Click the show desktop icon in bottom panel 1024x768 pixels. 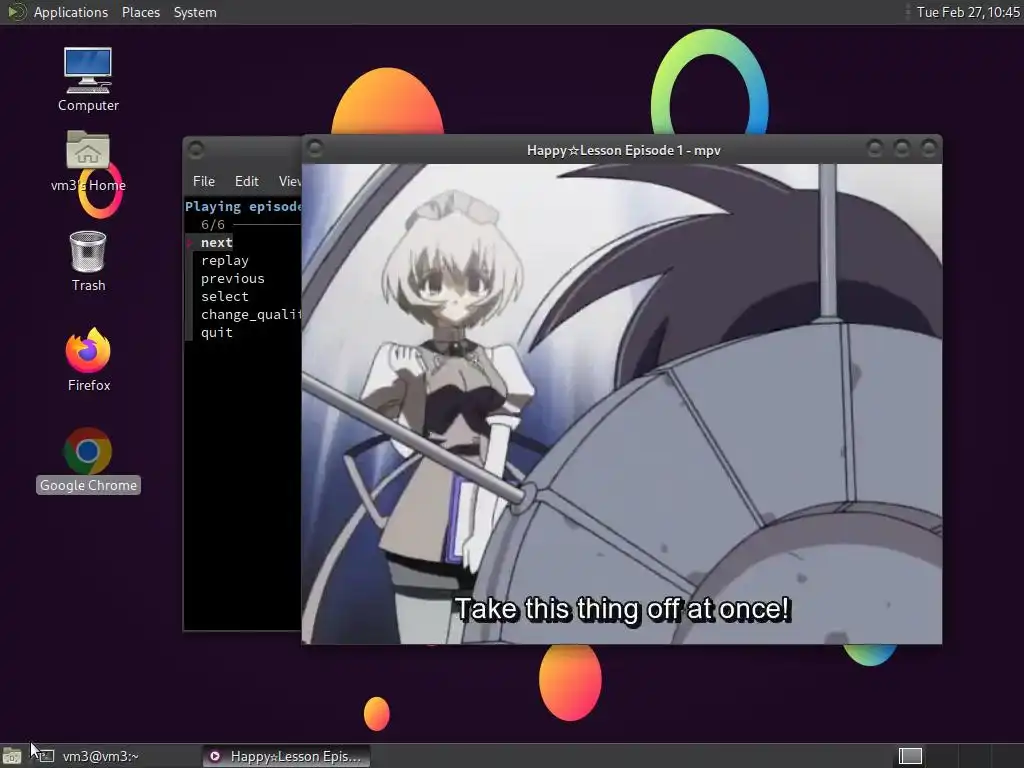[12, 756]
